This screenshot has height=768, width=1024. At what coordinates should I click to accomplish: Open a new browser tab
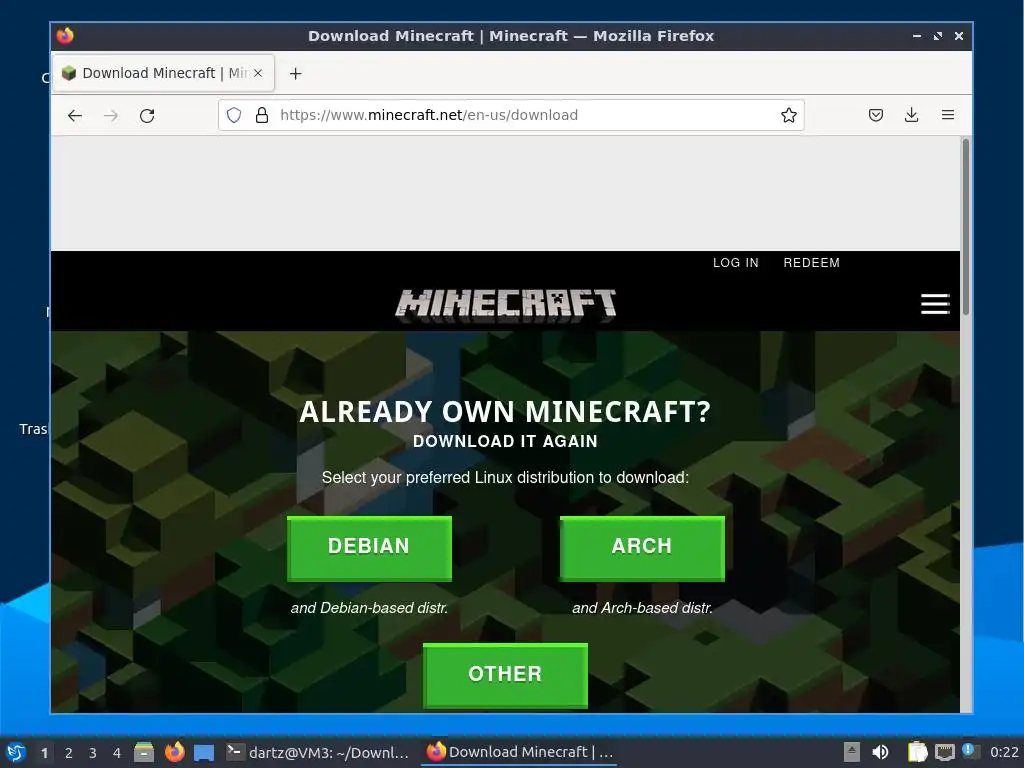tap(295, 74)
